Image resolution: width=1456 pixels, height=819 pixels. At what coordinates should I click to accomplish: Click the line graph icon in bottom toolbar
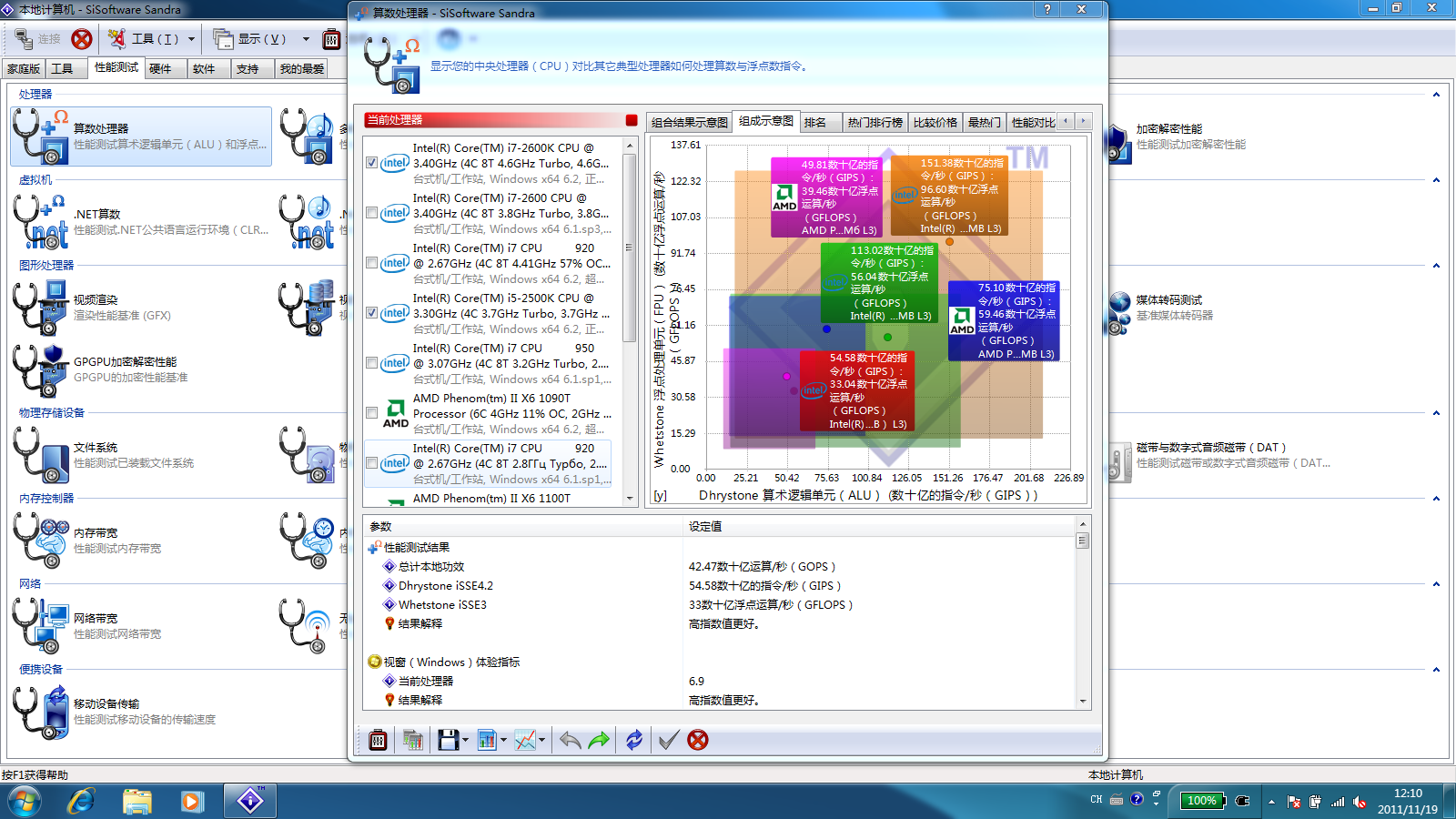(525, 740)
